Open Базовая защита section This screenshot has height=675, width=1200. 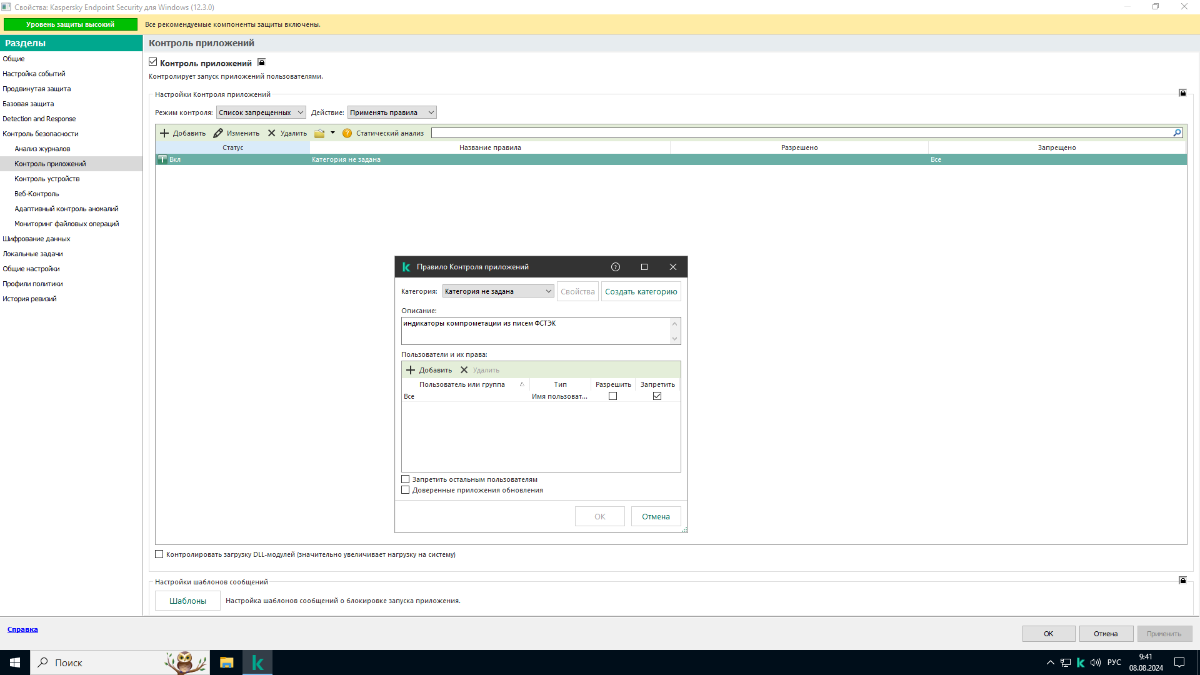coord(28,103)
